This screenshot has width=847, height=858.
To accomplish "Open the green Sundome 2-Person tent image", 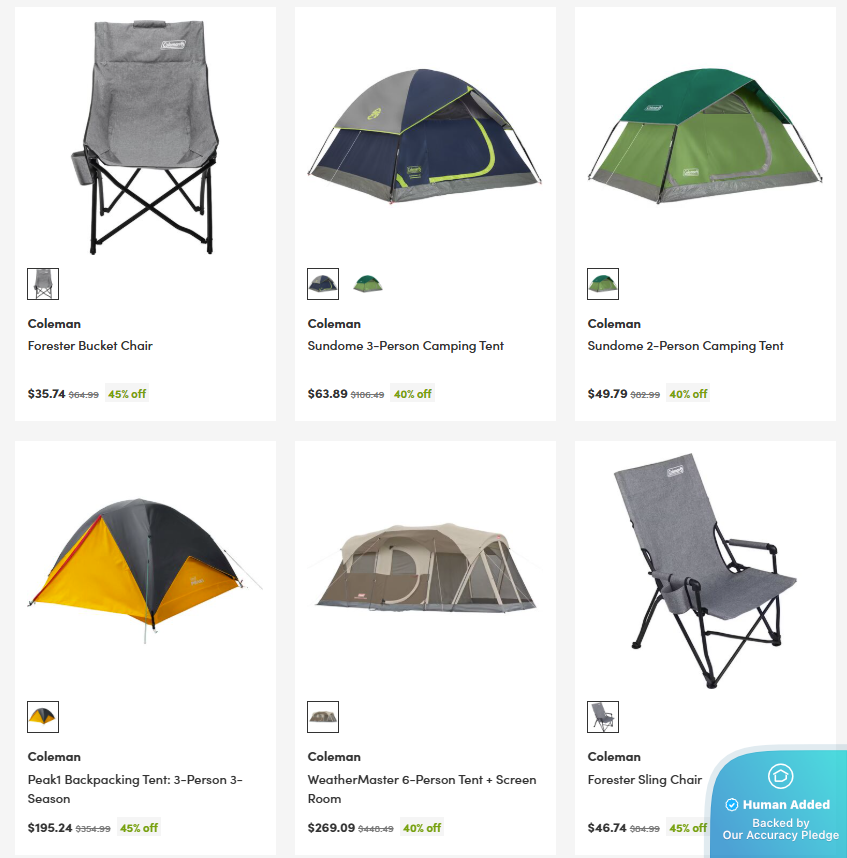I will [705, 135].
